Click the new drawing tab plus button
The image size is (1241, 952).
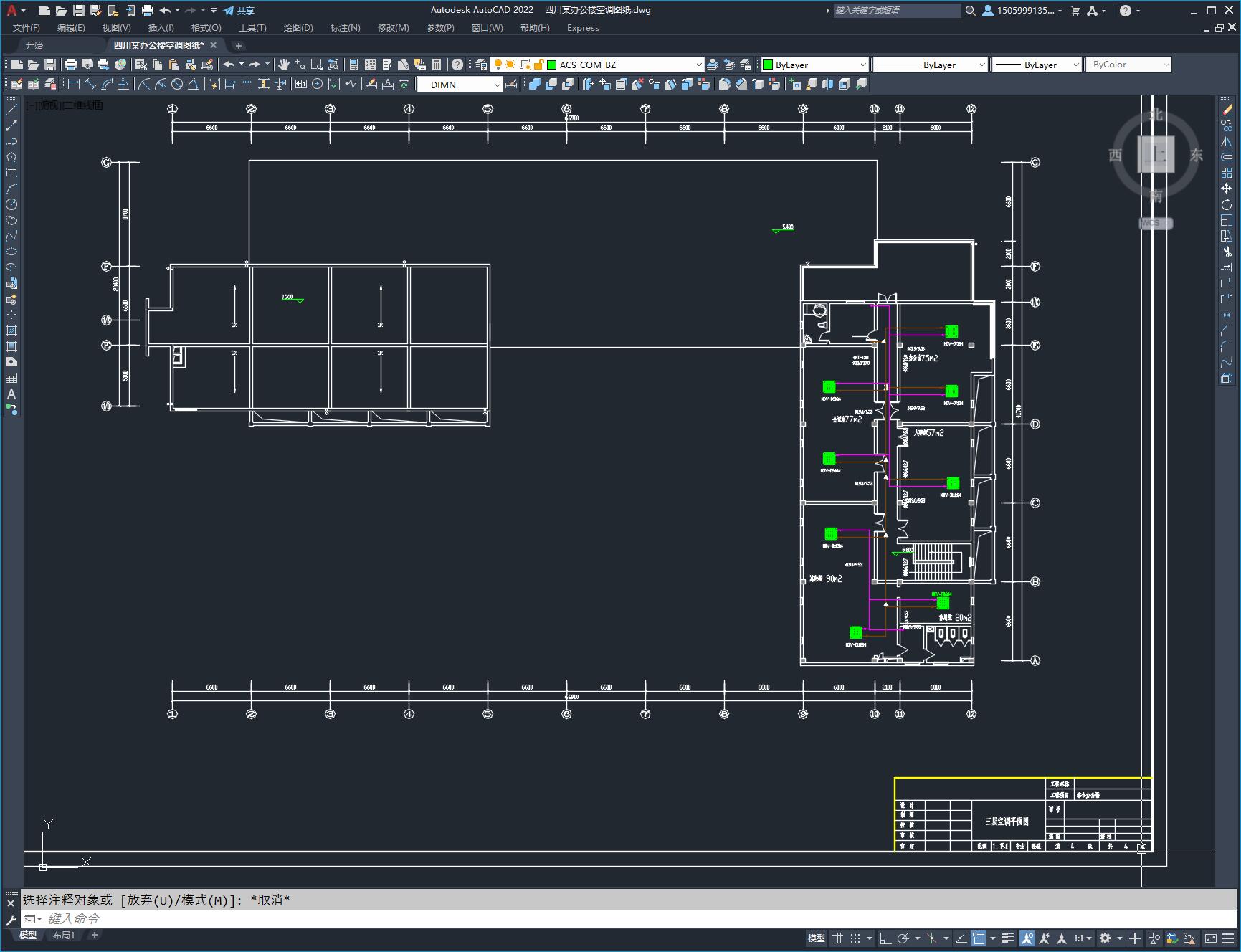[239, 45]
